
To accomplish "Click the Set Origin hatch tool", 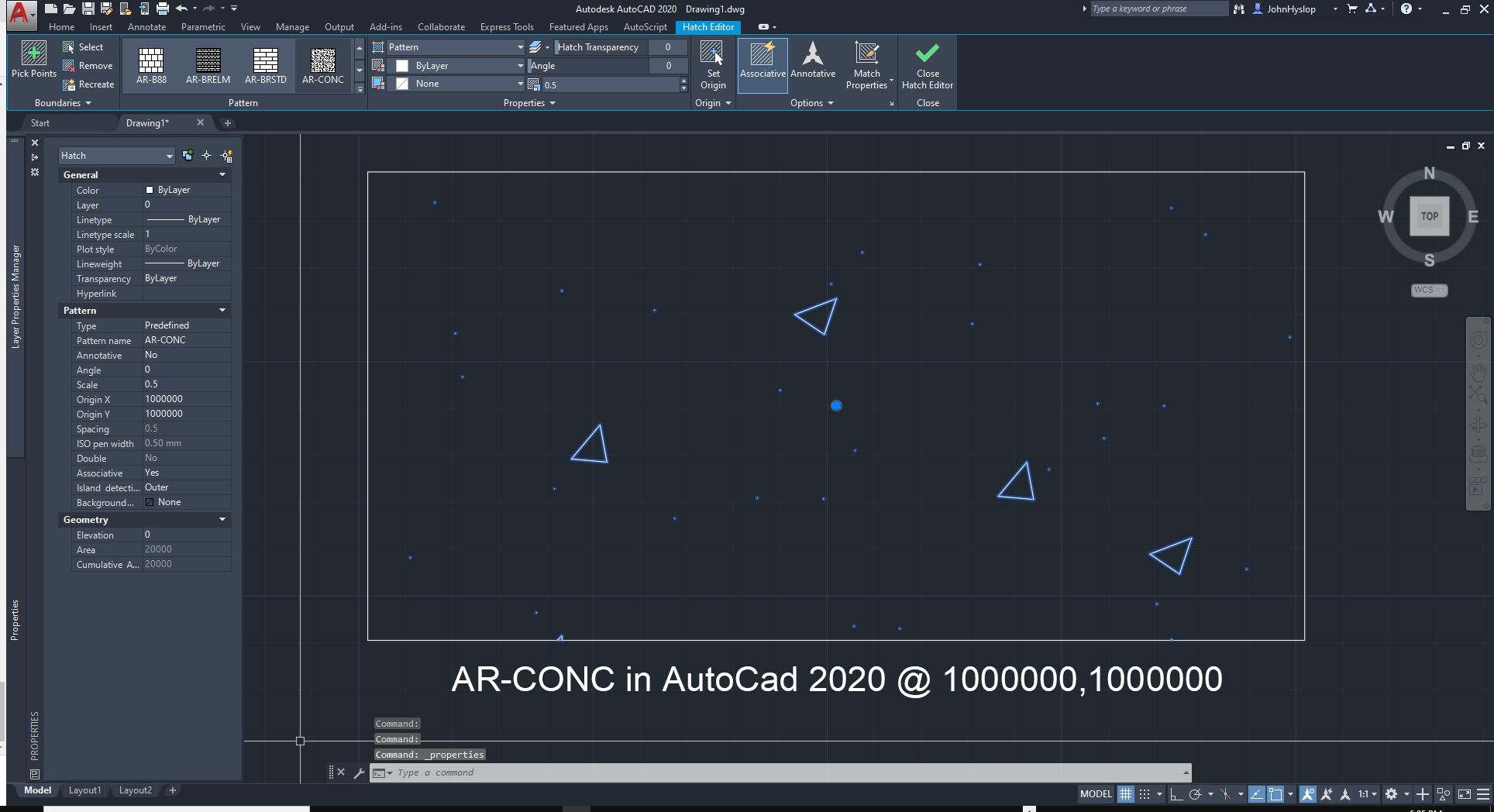I will (x=712, y=65).
